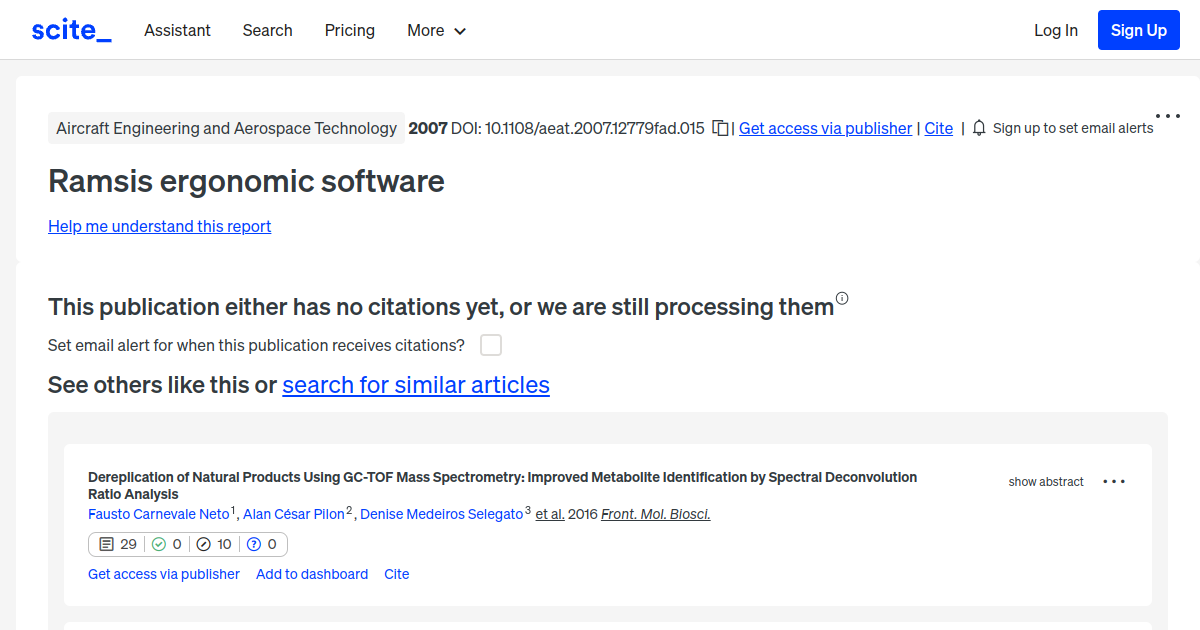Click the copy DOI icon
This screenshot has width=1200, height=630.
tap(720, 128)
